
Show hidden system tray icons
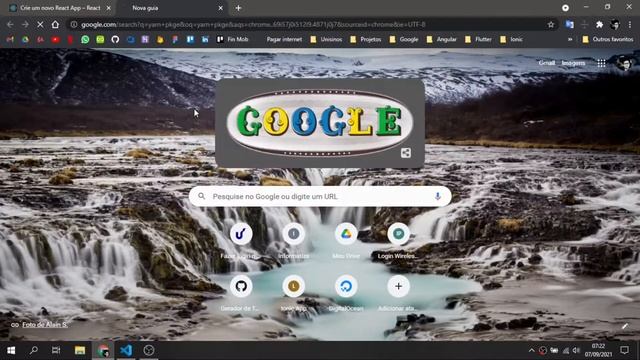click(x=531, y=350)
